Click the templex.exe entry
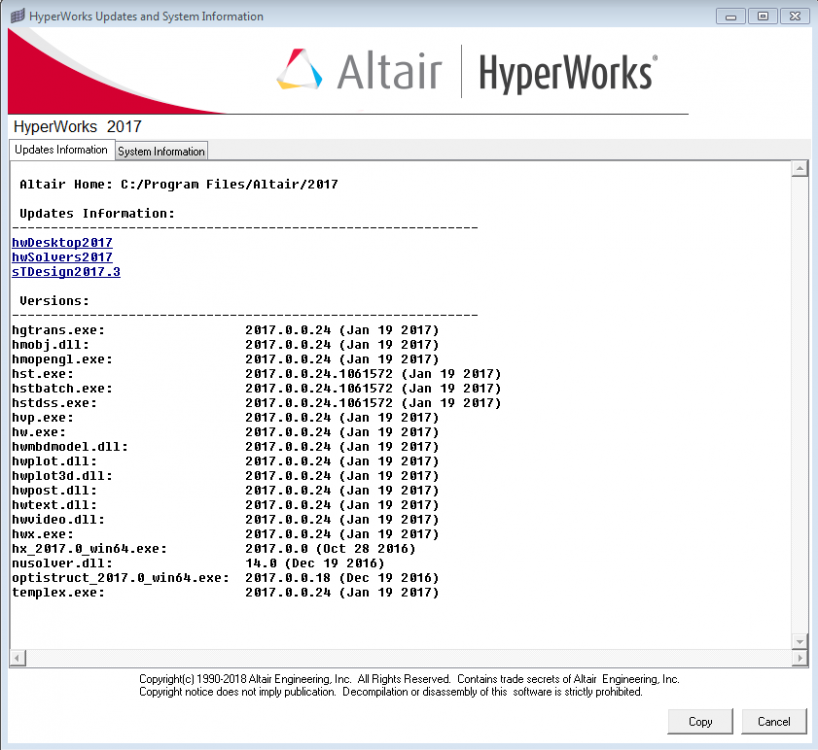 [225, 593]
